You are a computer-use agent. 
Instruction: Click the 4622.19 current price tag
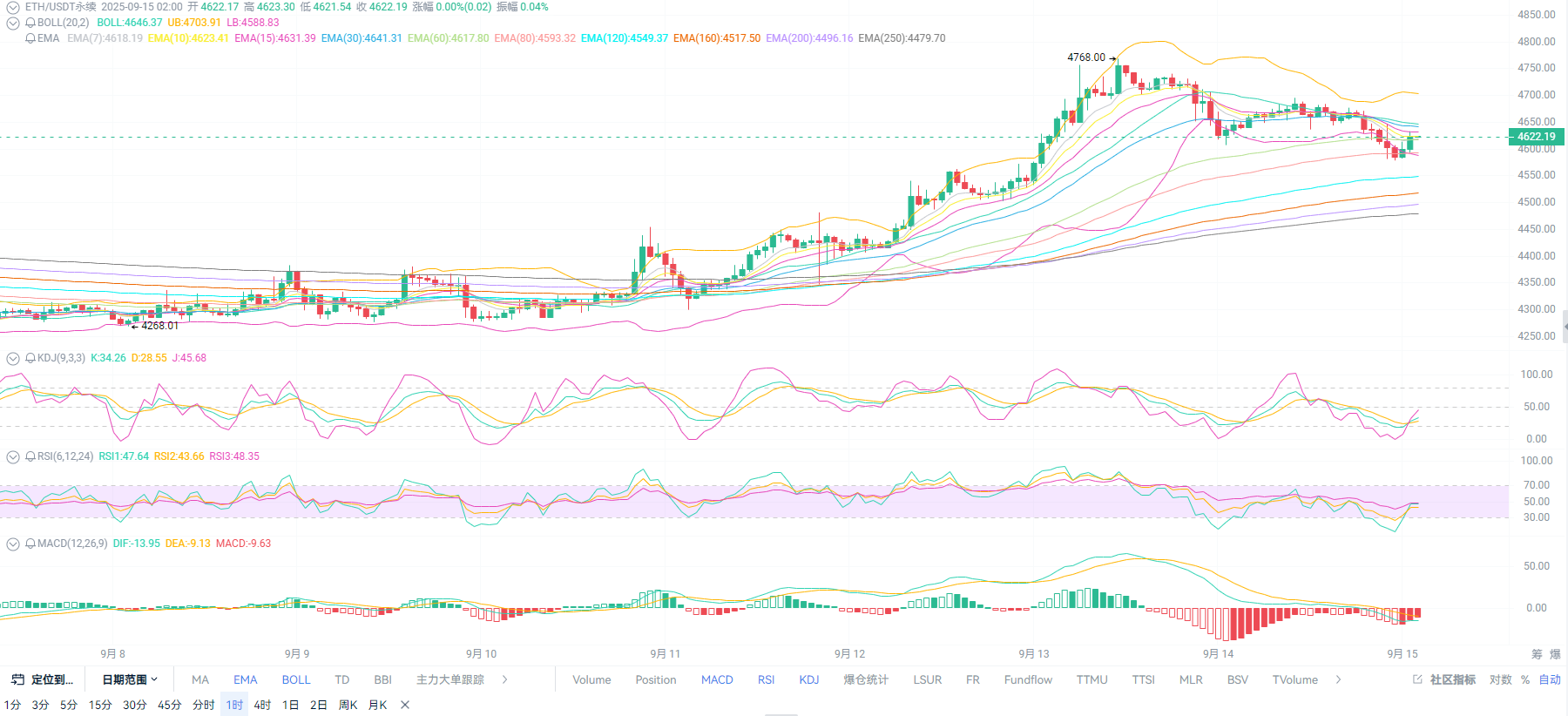coord(1537,137)
